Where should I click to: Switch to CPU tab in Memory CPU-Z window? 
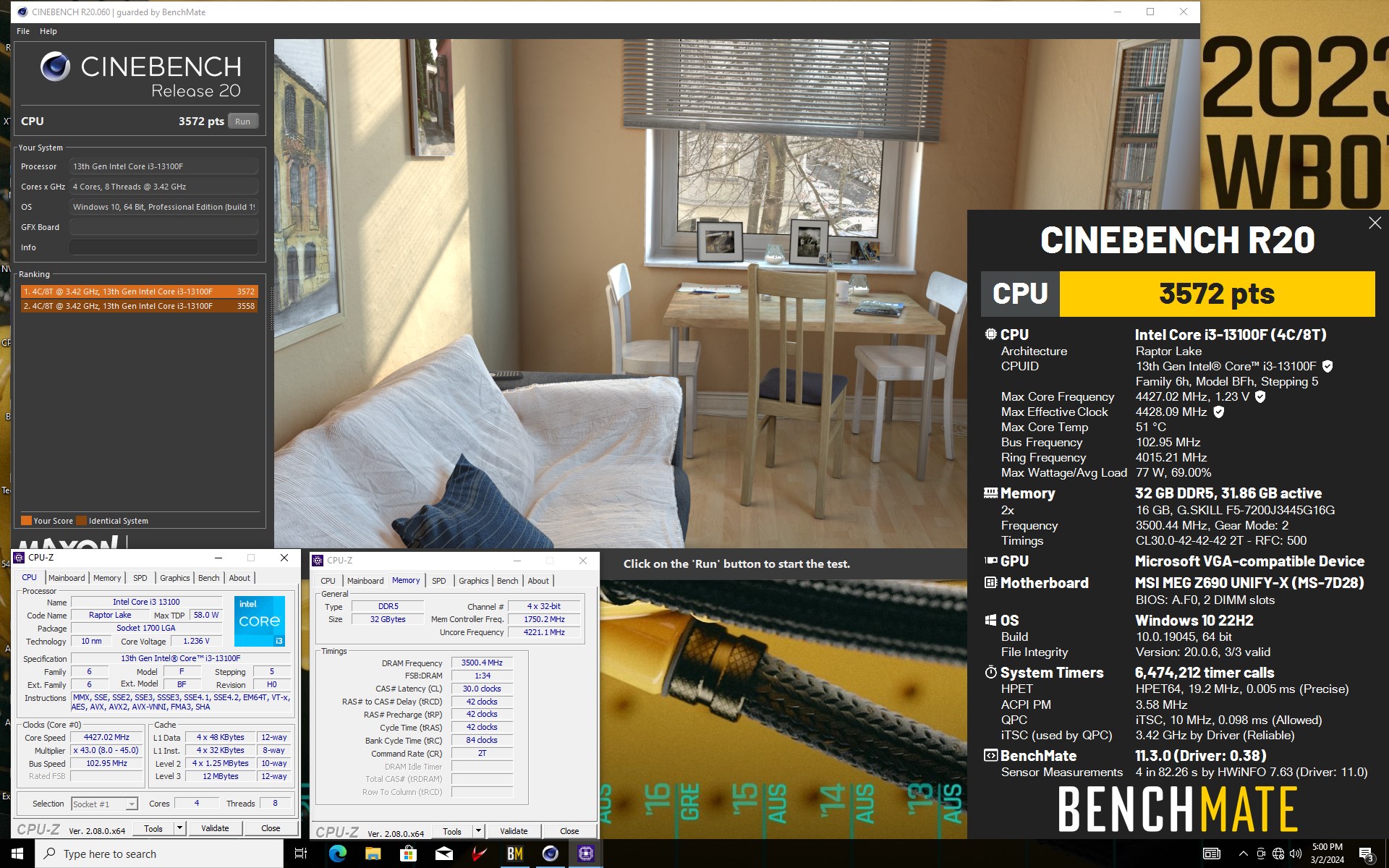[x=328, y=580]
